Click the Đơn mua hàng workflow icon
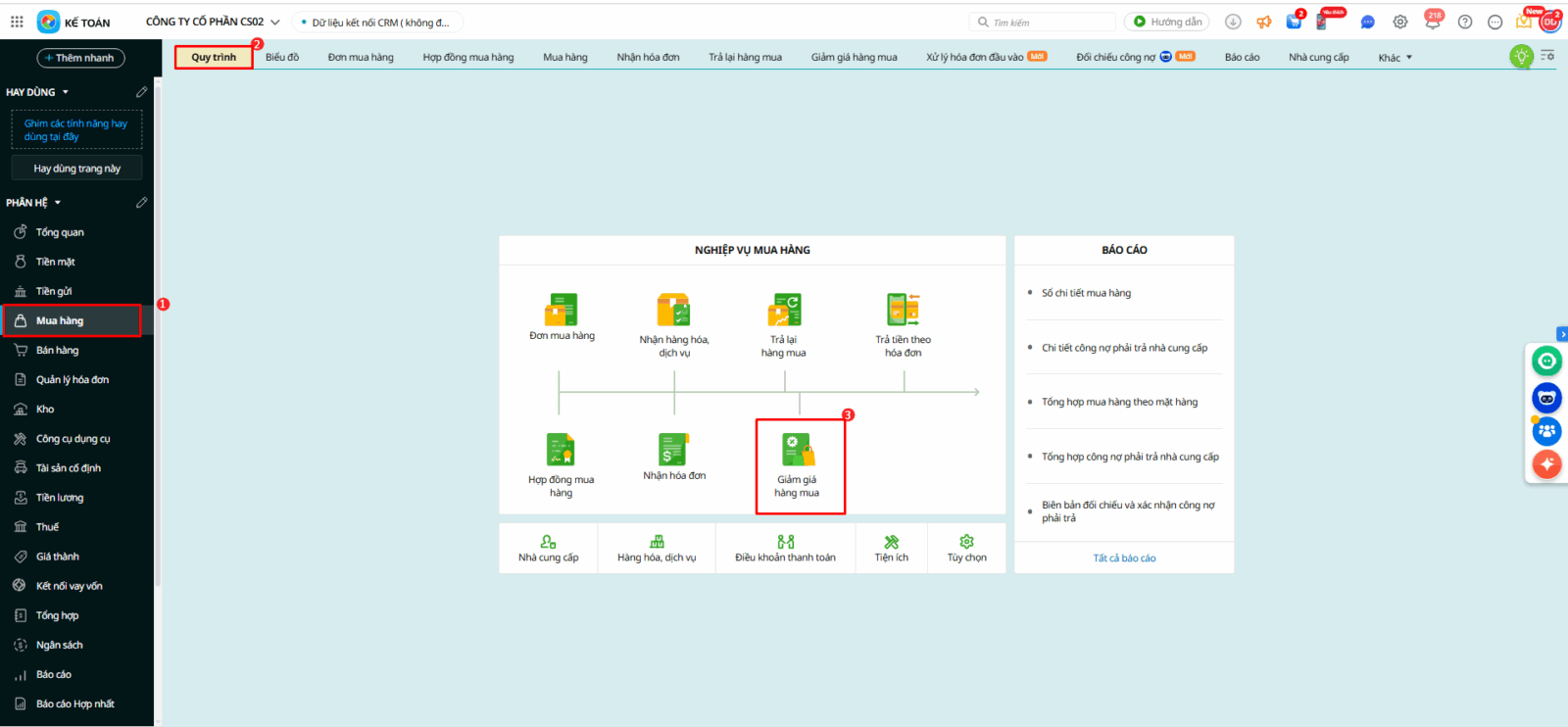 (x=562, y=310)
